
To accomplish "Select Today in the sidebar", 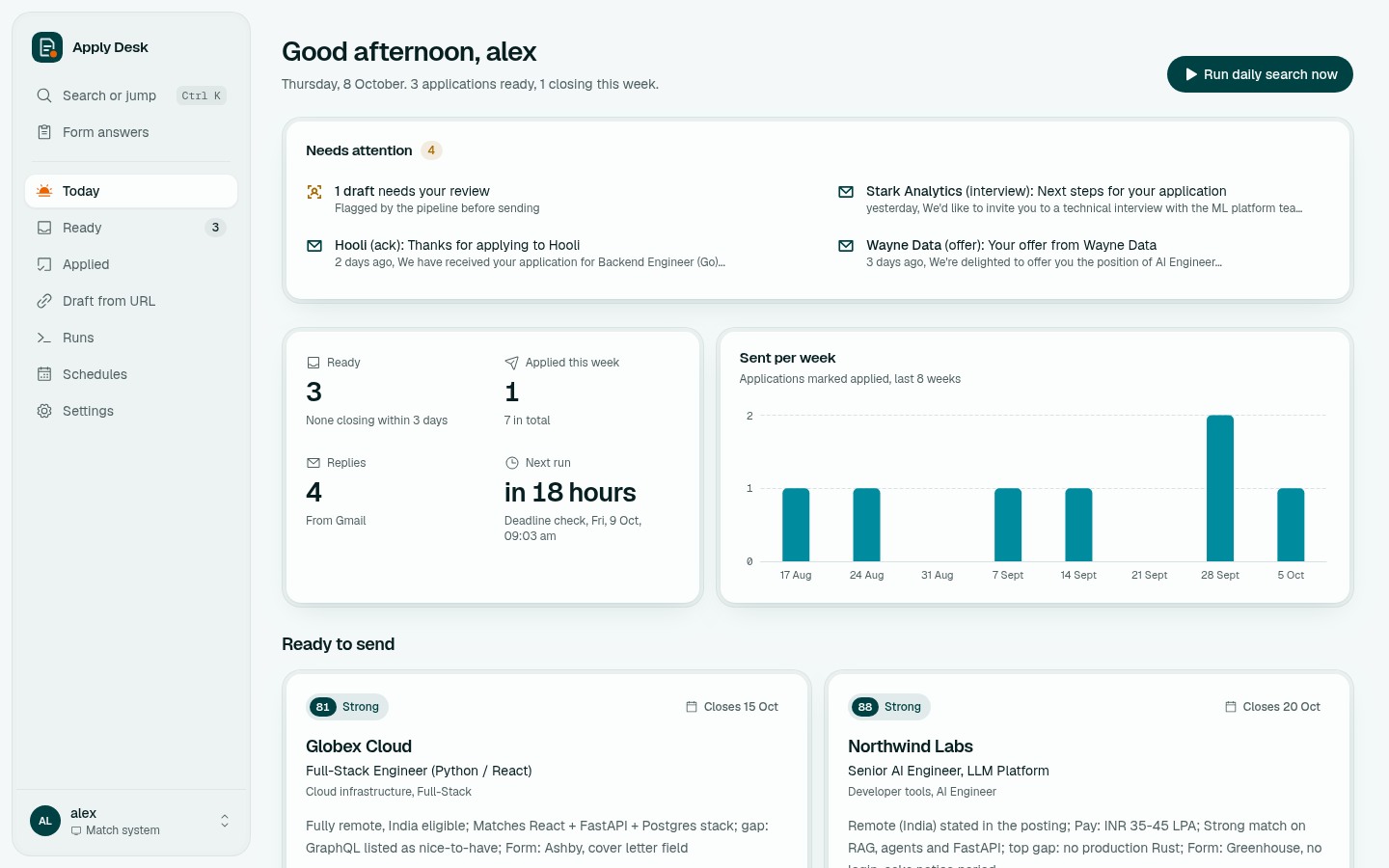I will (x=131, y=191).
